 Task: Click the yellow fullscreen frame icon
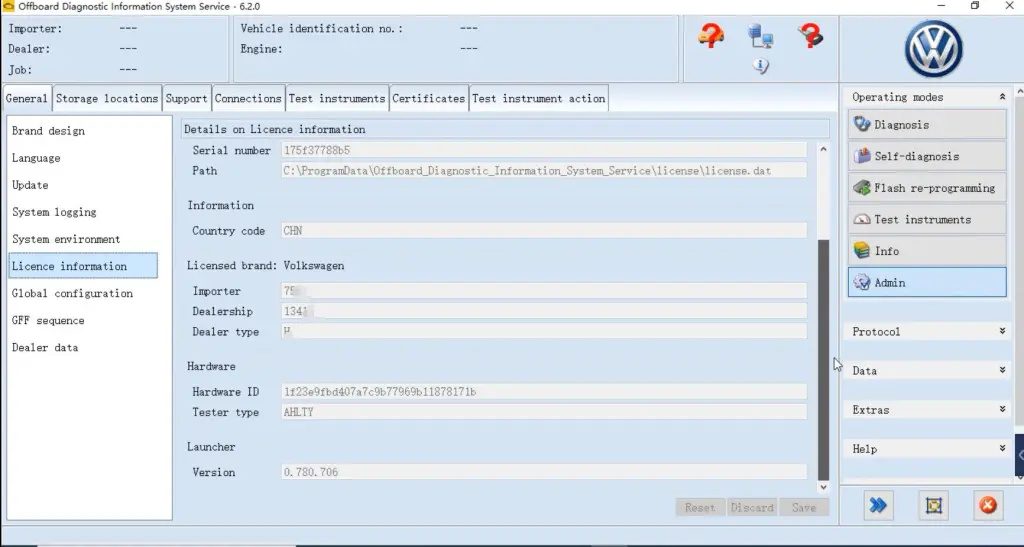[x=934, y=505]
